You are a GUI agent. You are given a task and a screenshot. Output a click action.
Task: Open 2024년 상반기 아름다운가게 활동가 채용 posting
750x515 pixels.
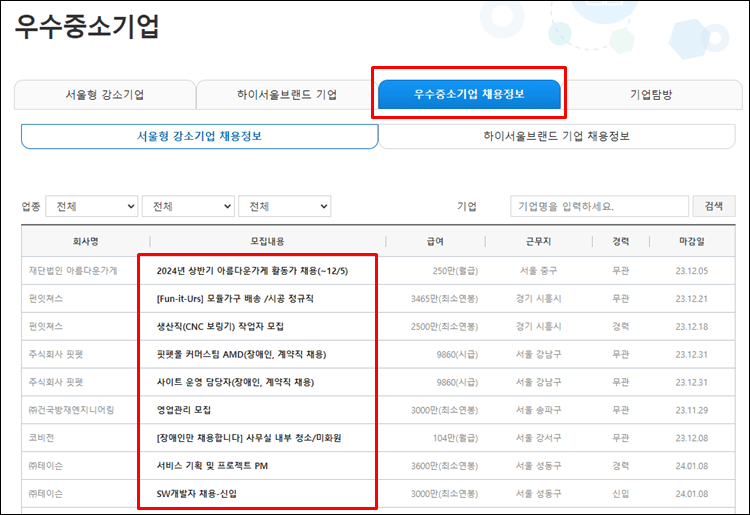coord(252,271)
